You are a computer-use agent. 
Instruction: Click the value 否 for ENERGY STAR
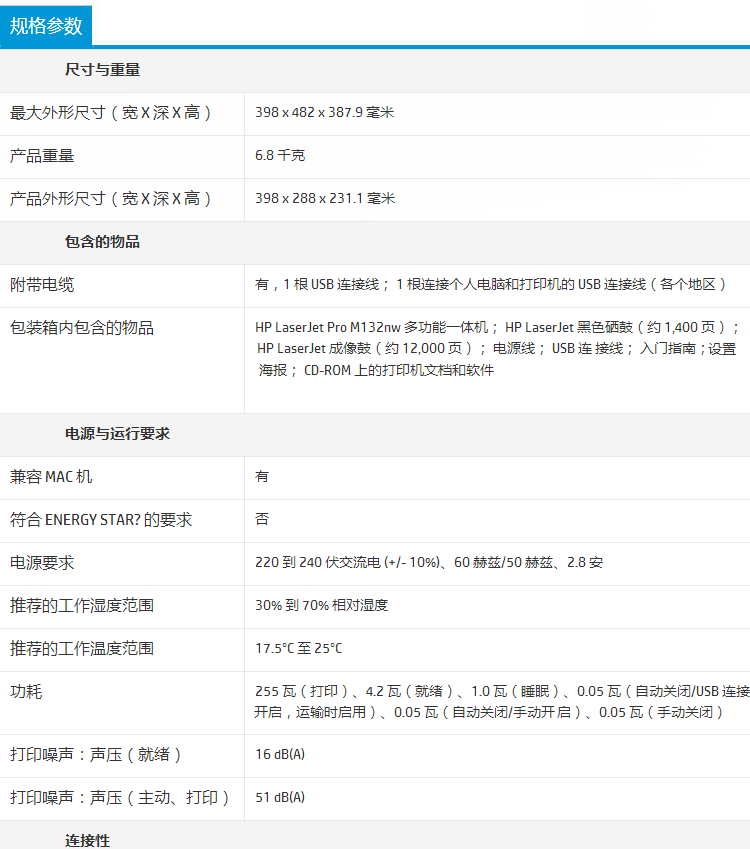262,519
